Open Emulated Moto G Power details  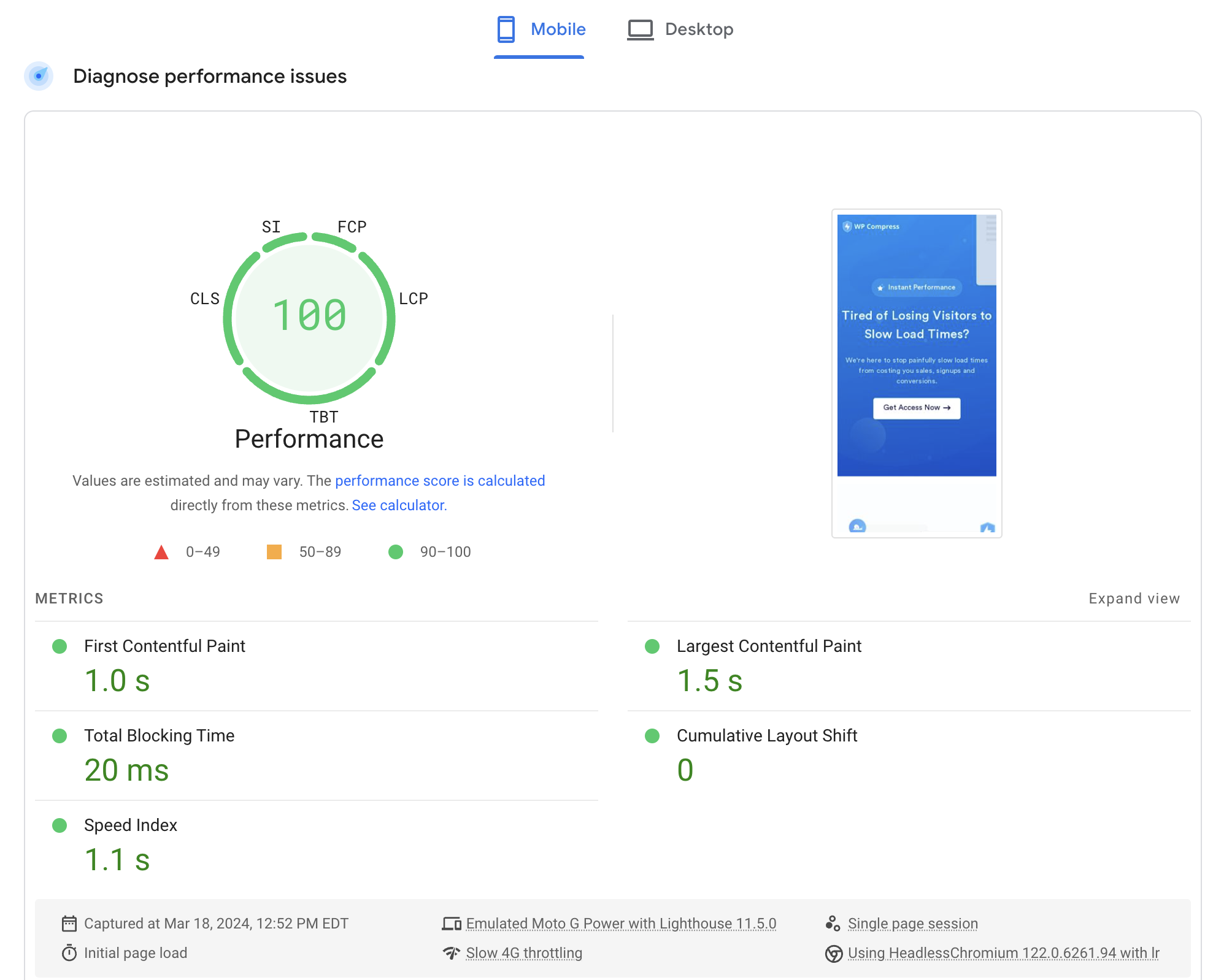(621, 924)
